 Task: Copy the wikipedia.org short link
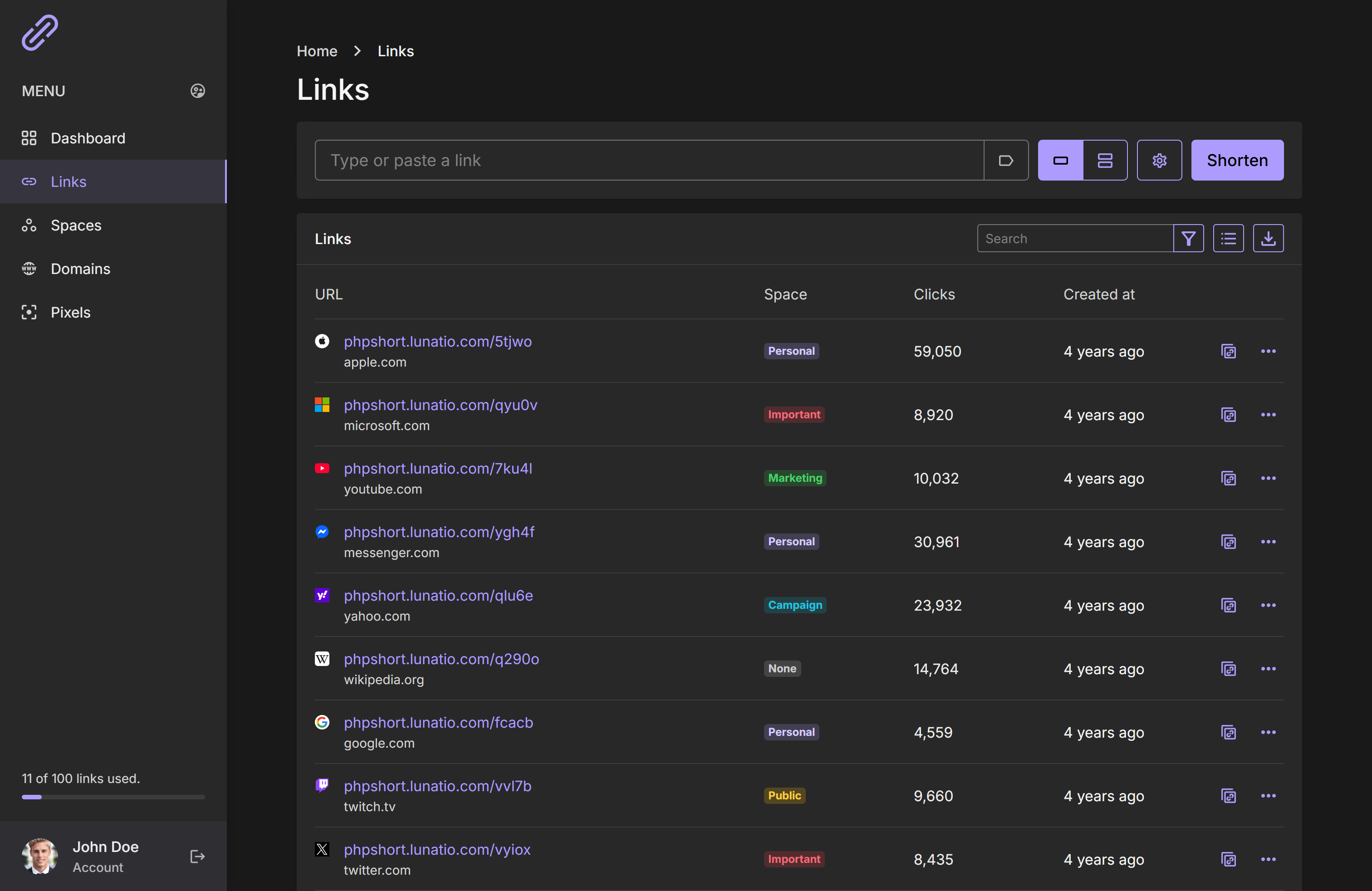click(x=1228, y=669)
